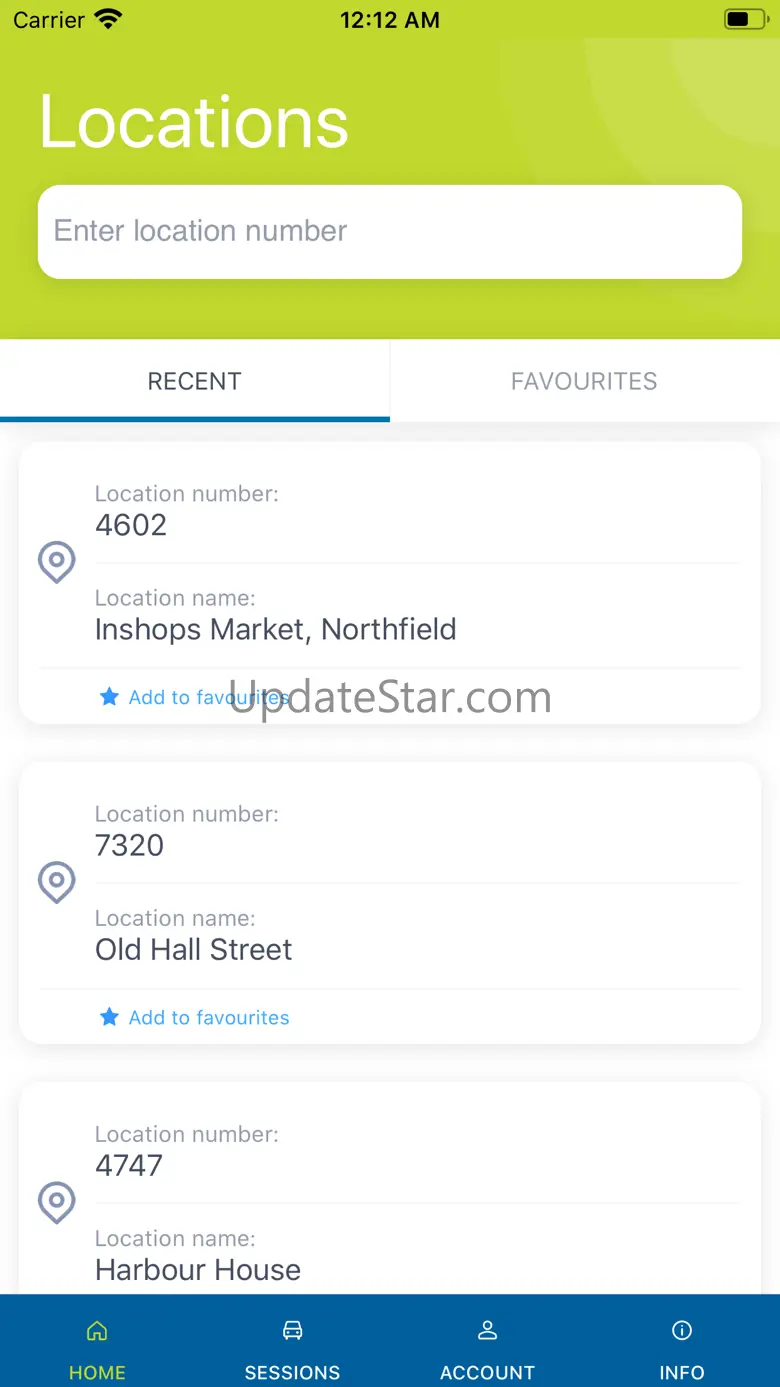This screenshot has width=780, height=1387.
Task: Select the Harbour House location name
Action: [198, 1269]
